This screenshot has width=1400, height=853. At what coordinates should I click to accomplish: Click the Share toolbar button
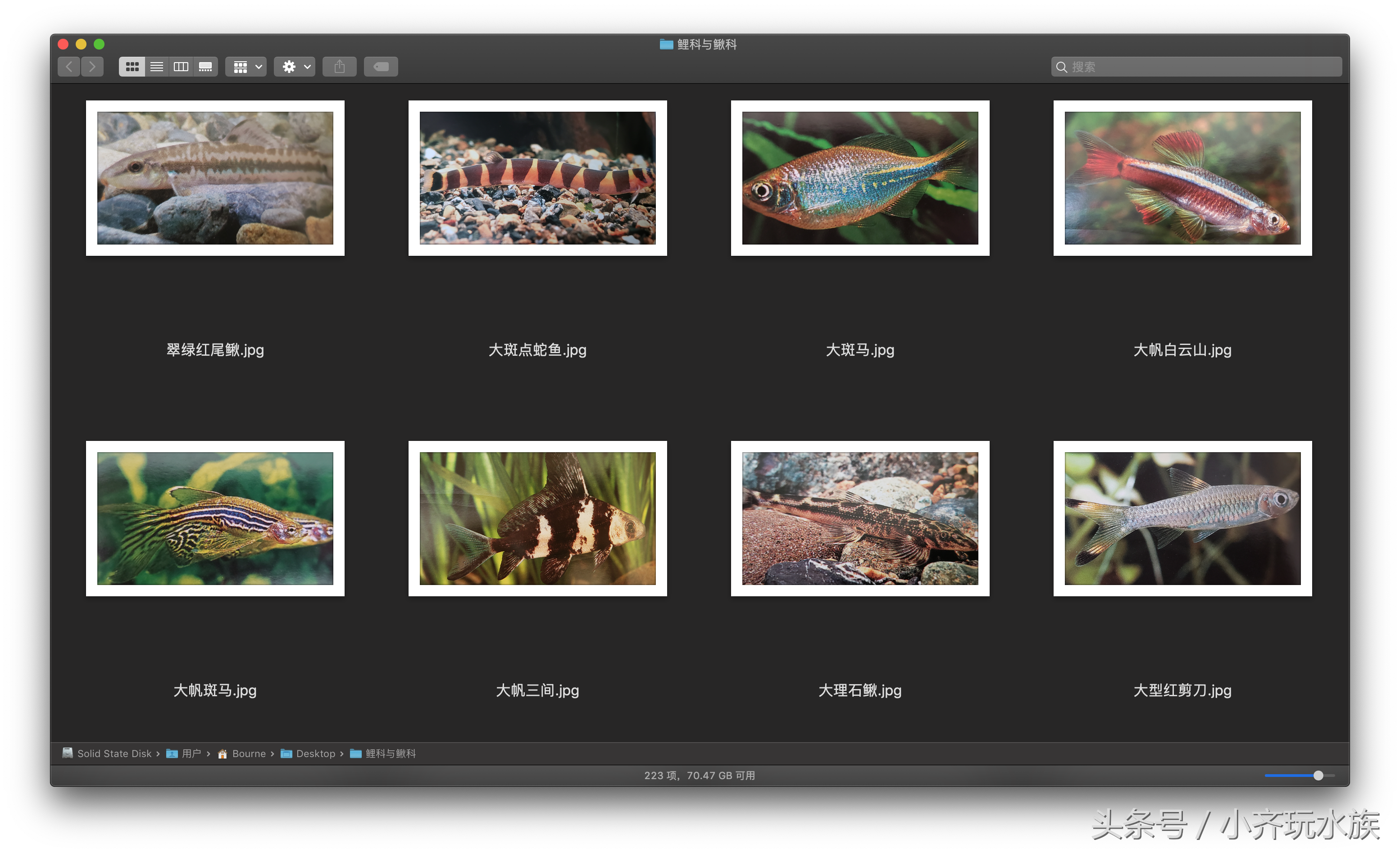(340, 67)
